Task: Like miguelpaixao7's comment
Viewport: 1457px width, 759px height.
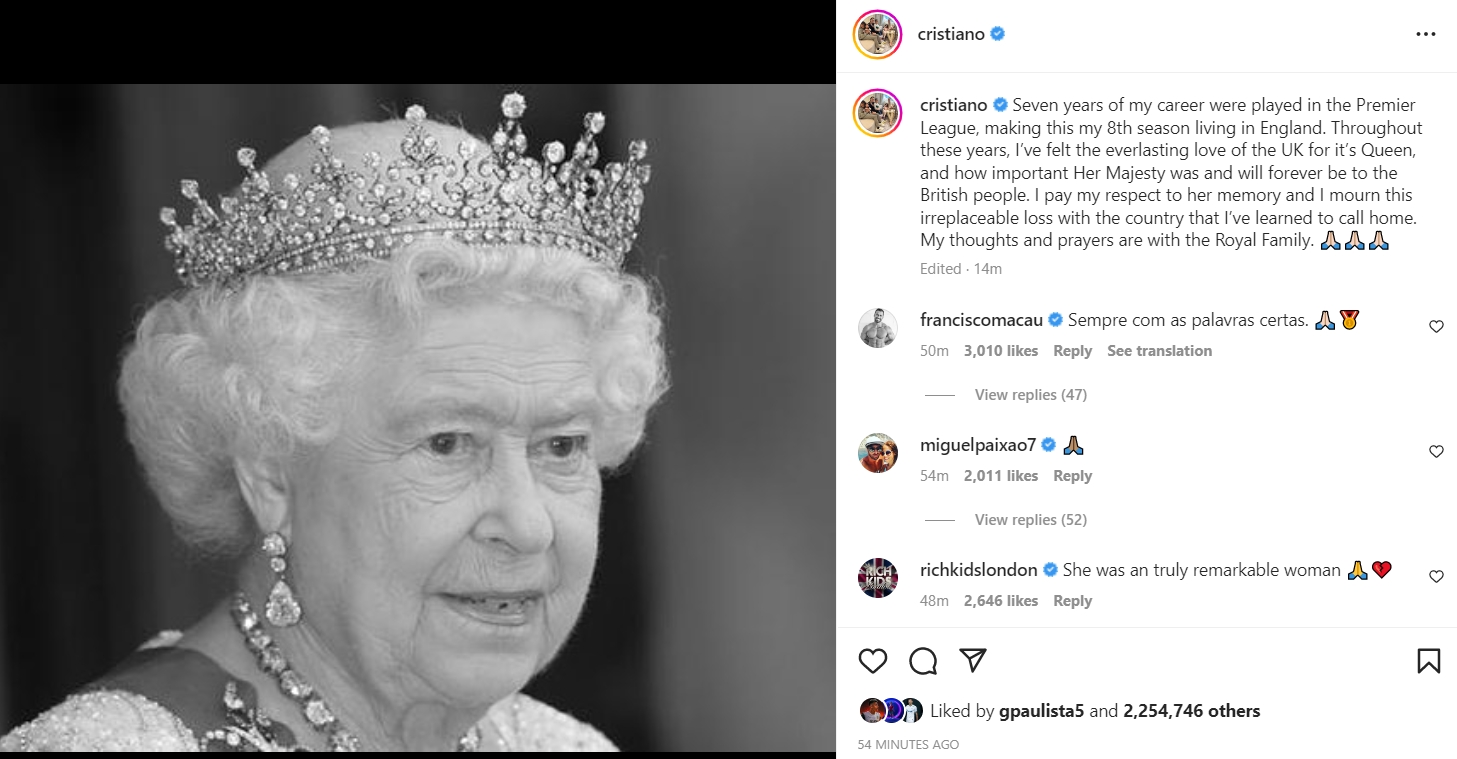Action: [1436, 451]
